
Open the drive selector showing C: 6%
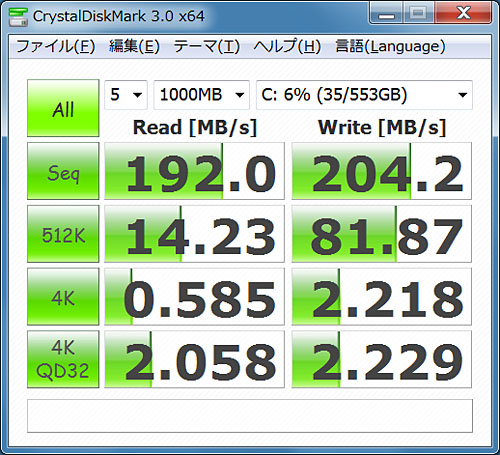pyautogui.click(x=364, y=95)
